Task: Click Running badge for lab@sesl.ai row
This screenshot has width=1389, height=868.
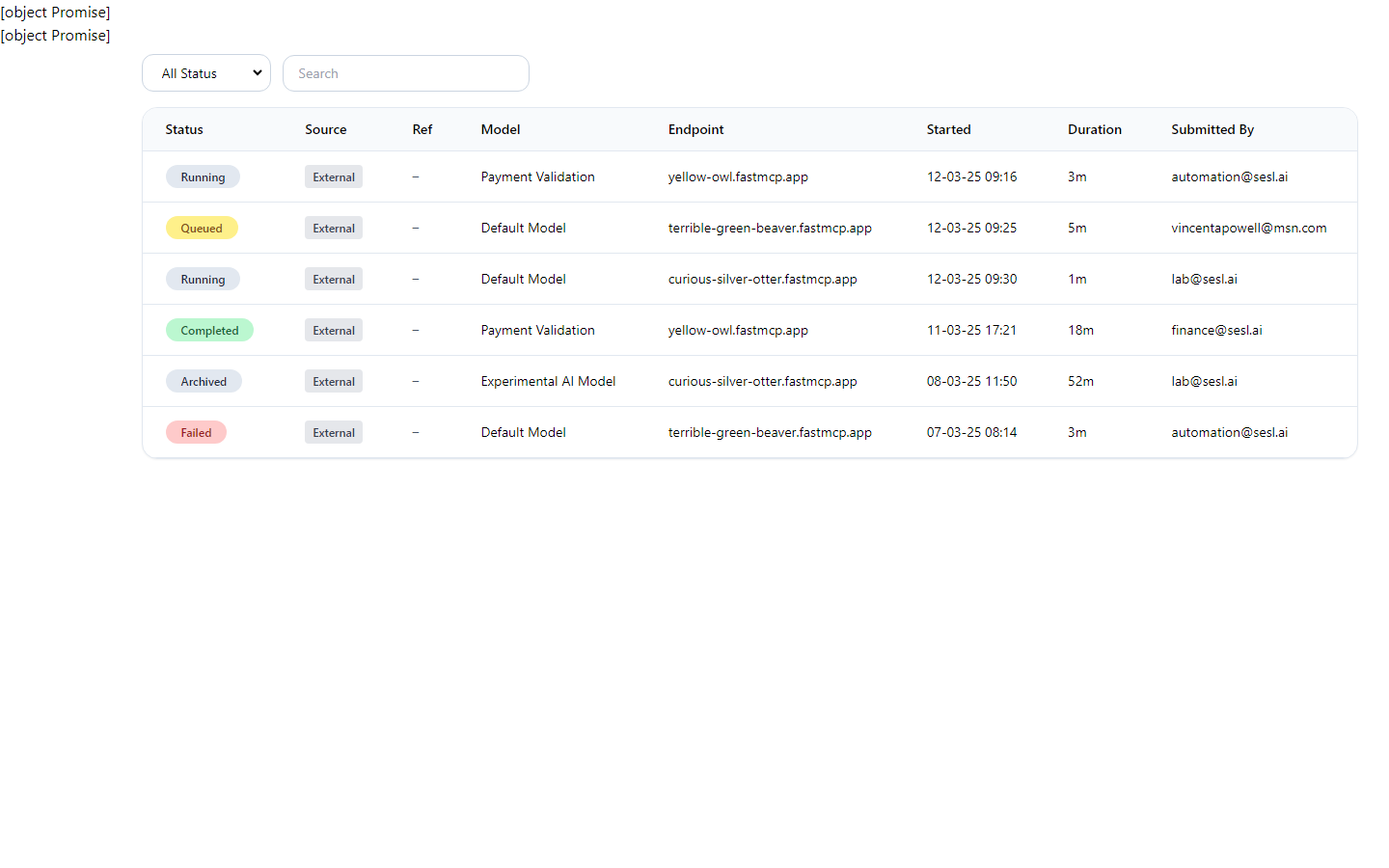Action: click(x=203, y=280)
